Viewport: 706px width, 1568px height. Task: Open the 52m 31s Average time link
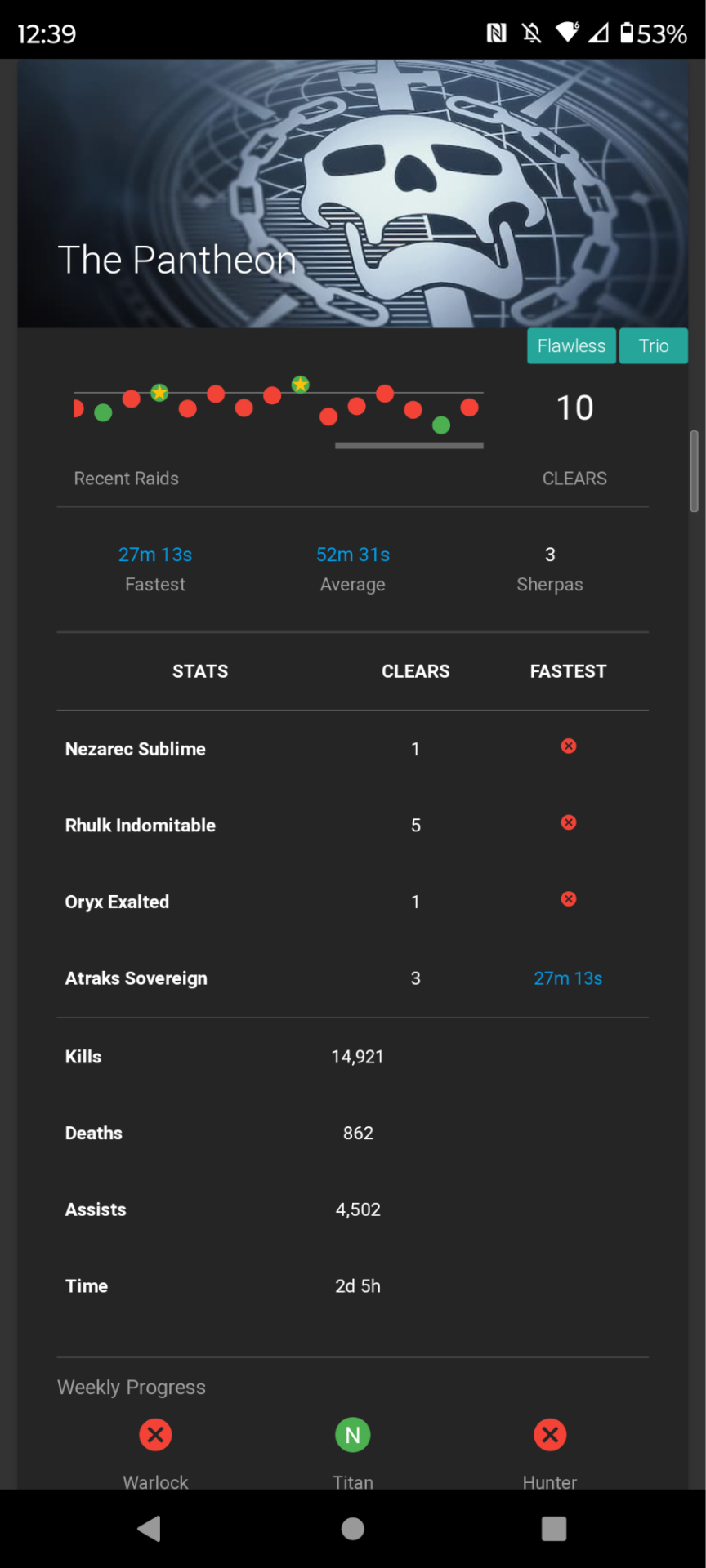click(353, 555)
